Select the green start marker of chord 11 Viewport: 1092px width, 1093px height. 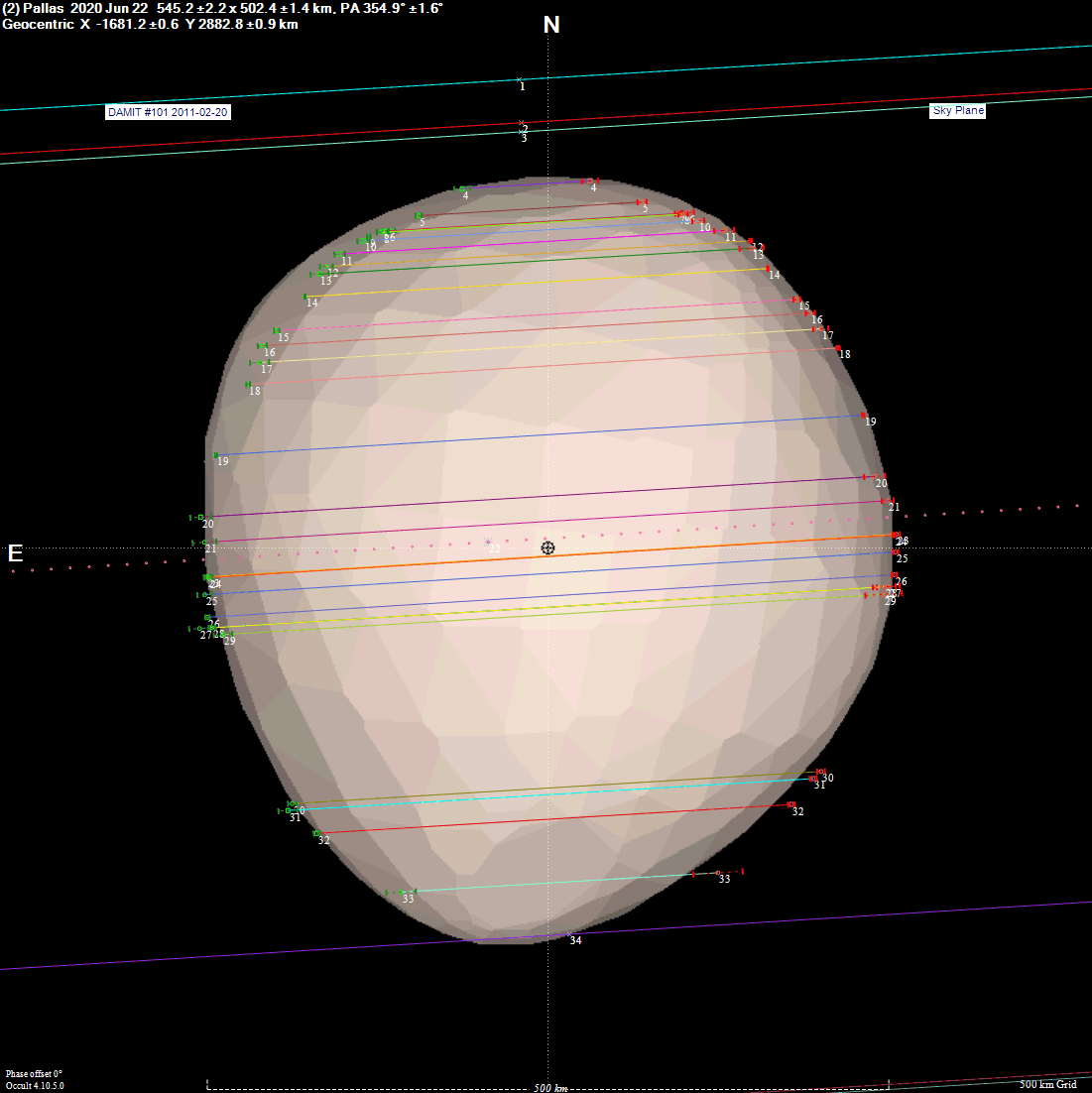(339, 254)
